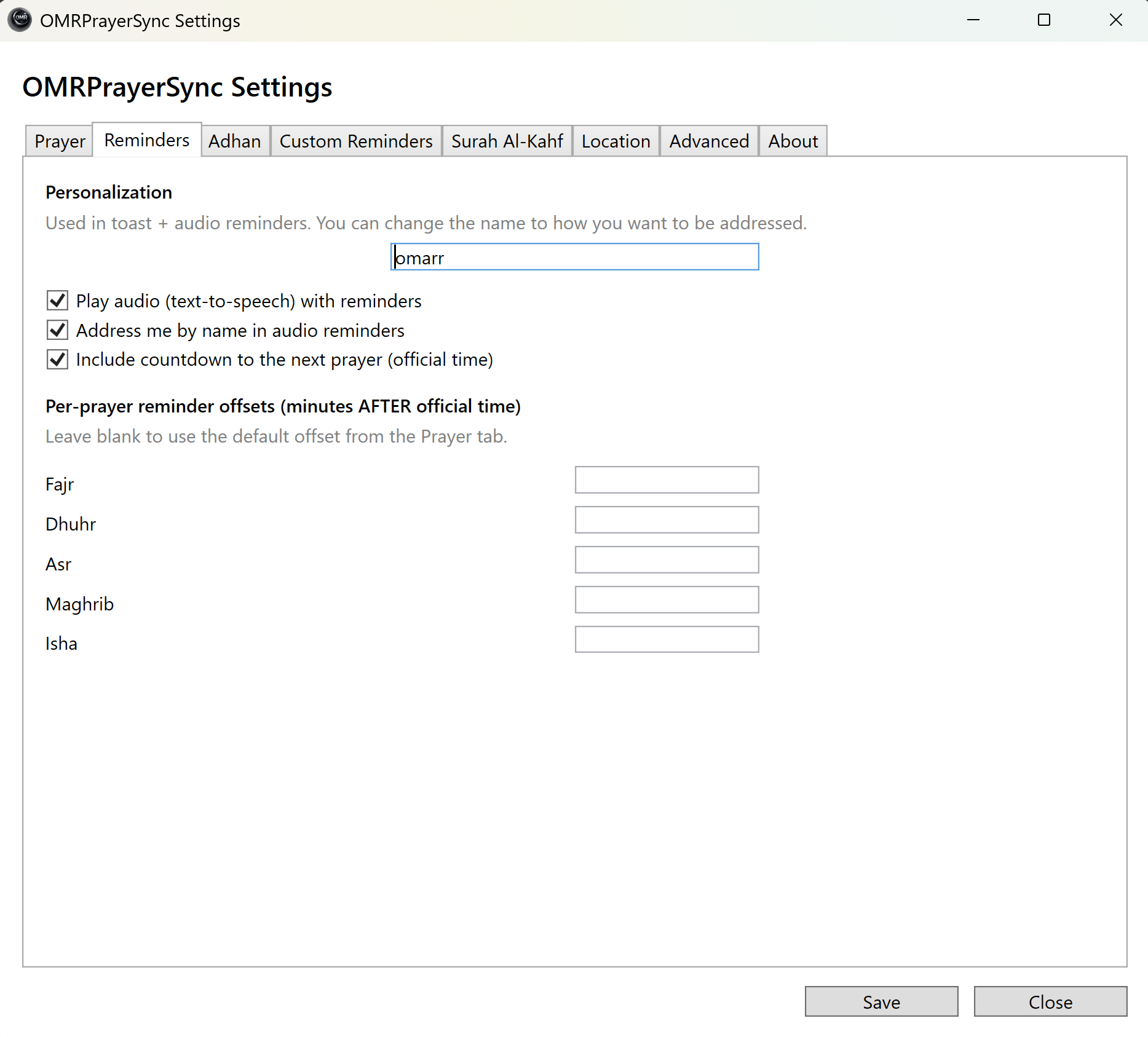Focus the Asr offset input field

pos(667,560)
